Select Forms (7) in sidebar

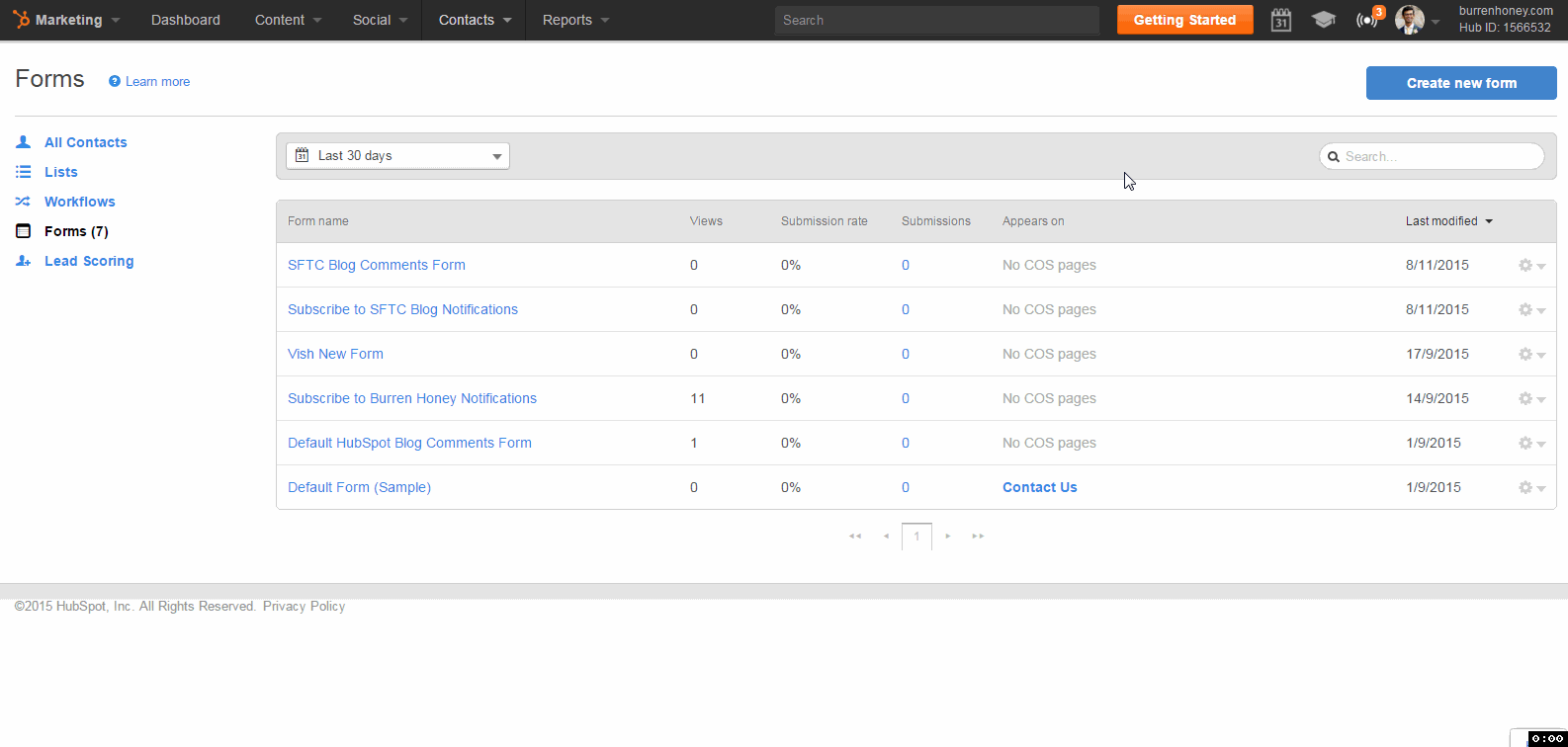[x=76, y=231]
